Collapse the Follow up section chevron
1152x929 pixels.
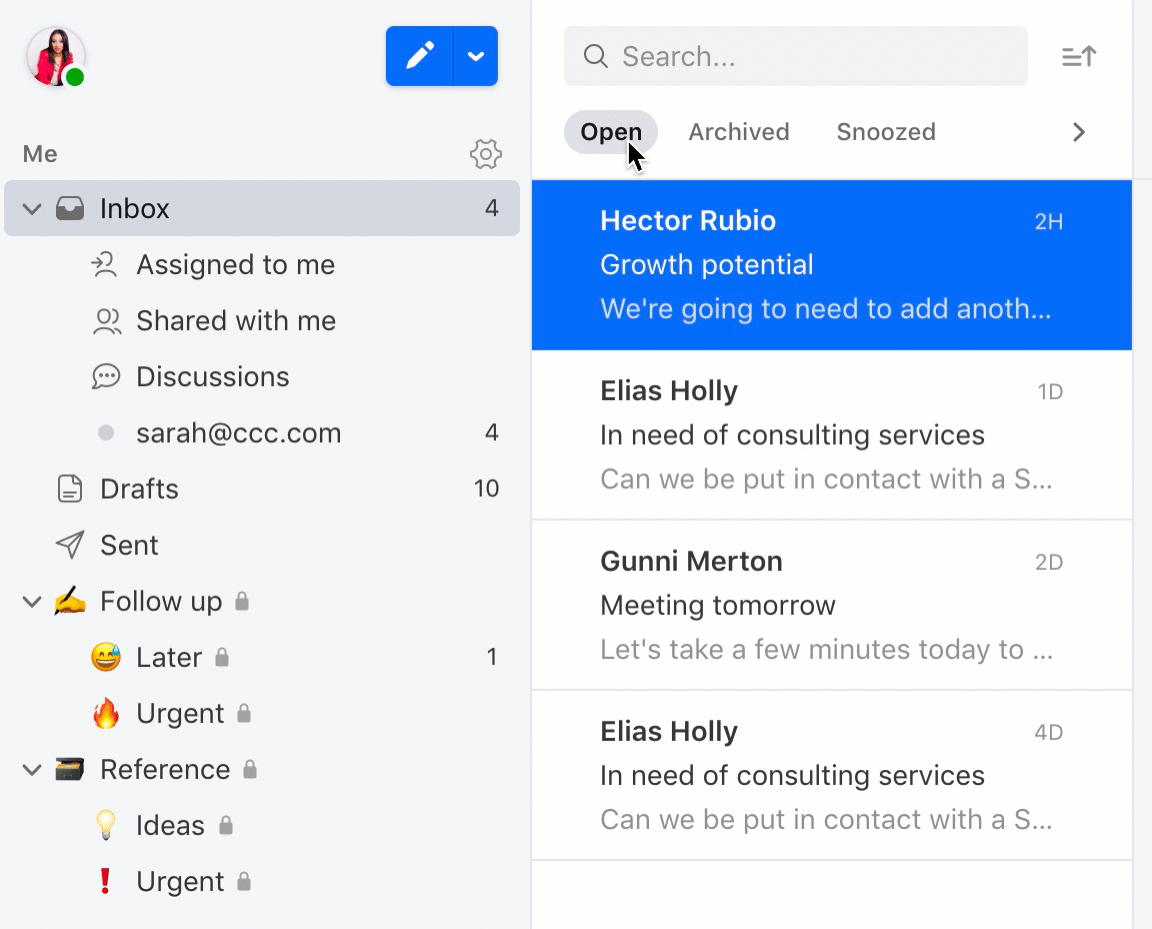[32, 602]
